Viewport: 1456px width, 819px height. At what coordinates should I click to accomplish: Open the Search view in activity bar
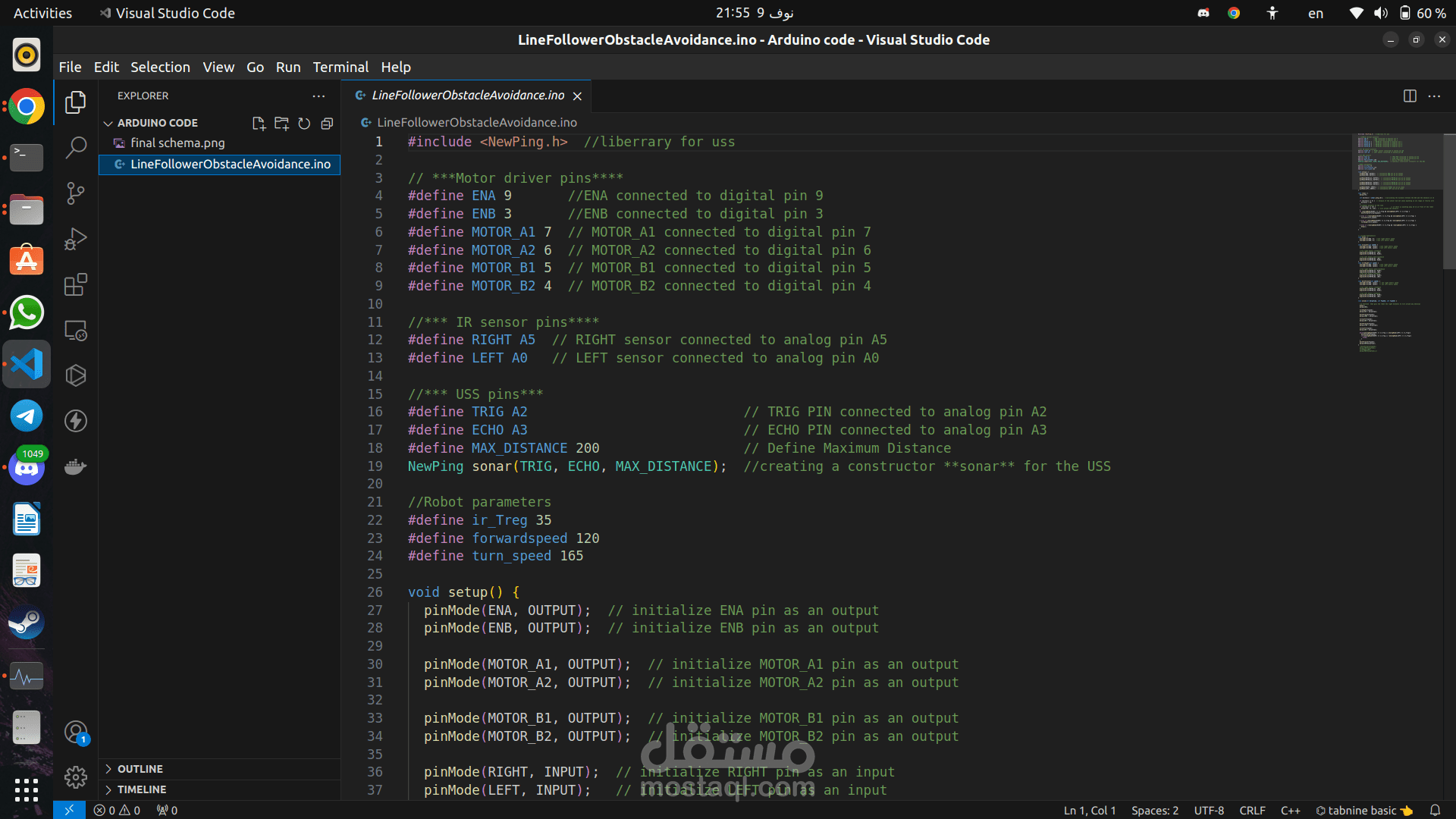(75, 147)
